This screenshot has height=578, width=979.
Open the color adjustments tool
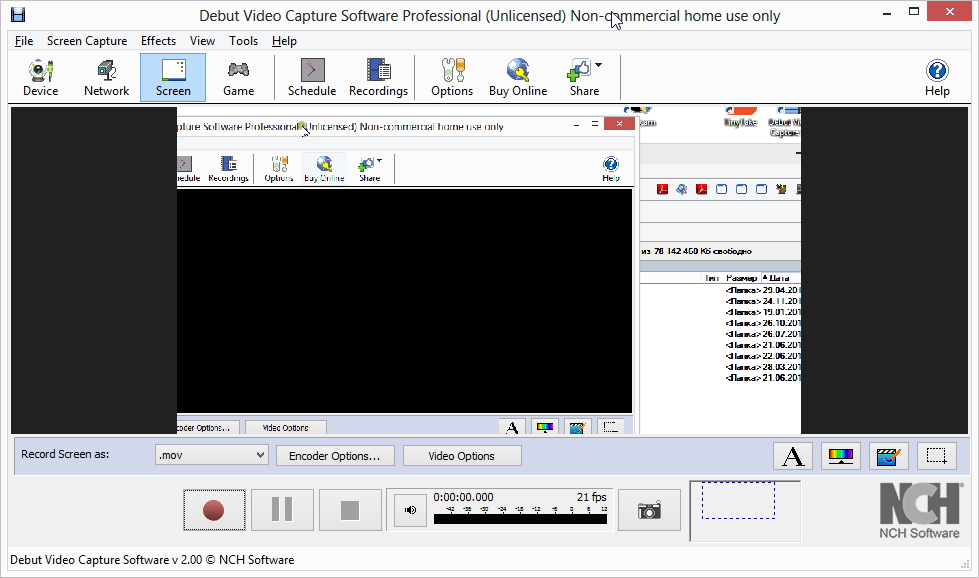pyautogui.click(x=840, y=456)
